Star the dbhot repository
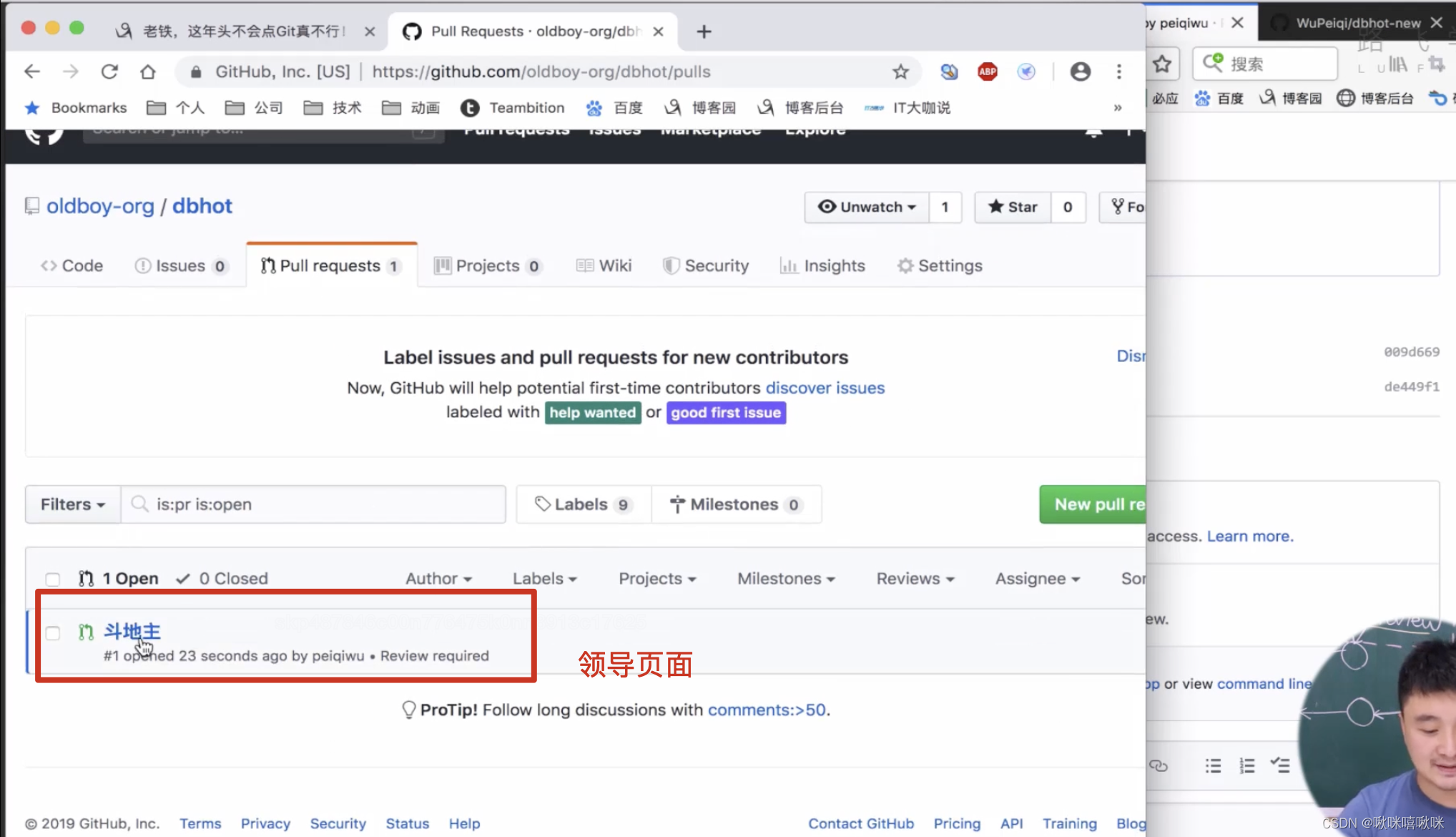Screen dimensions: 1456x837 pos(1013,207)
